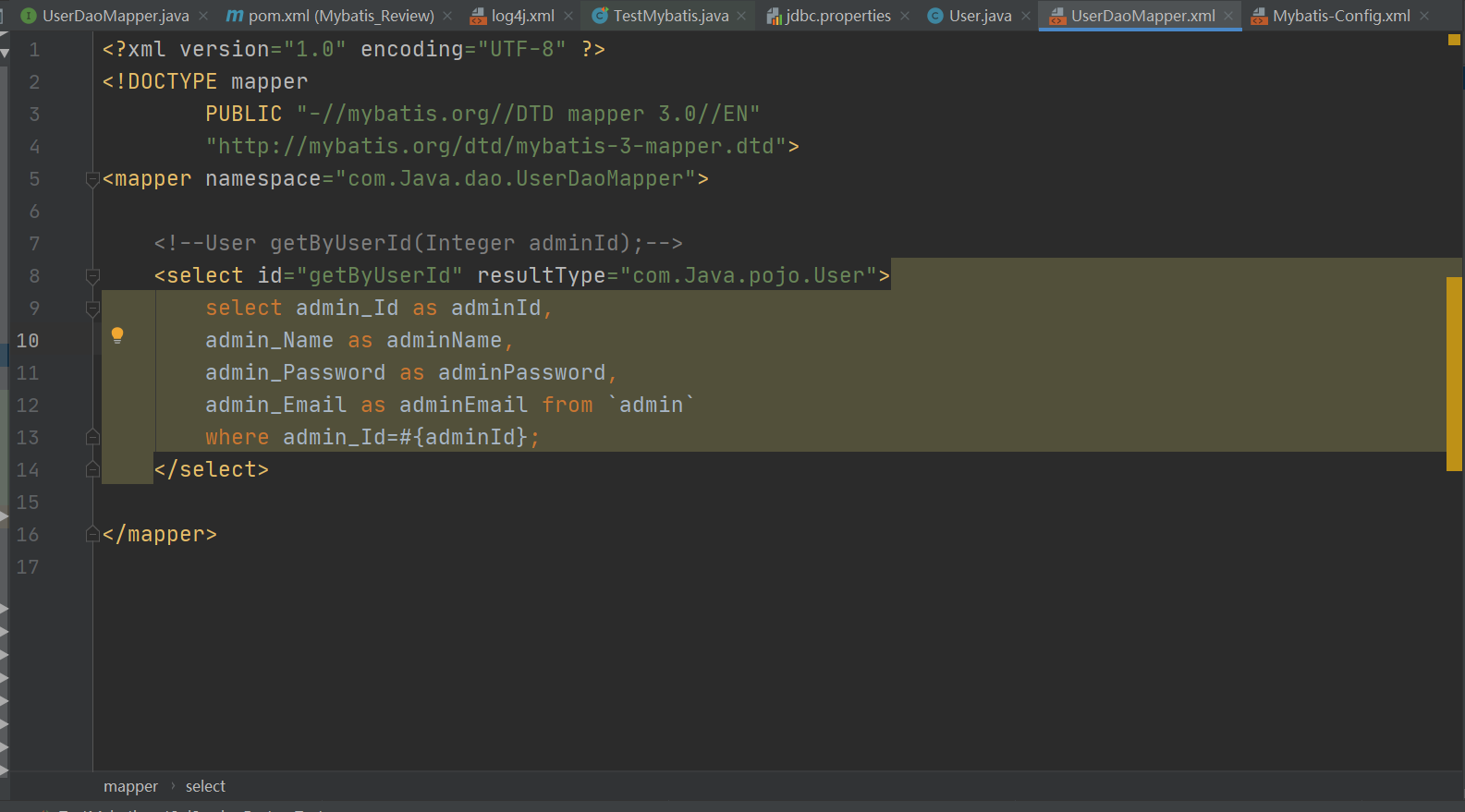Click the text 'getByUserId' in the select id
The width and height of the screenshot is (1465, 812).
coord(379,276)
